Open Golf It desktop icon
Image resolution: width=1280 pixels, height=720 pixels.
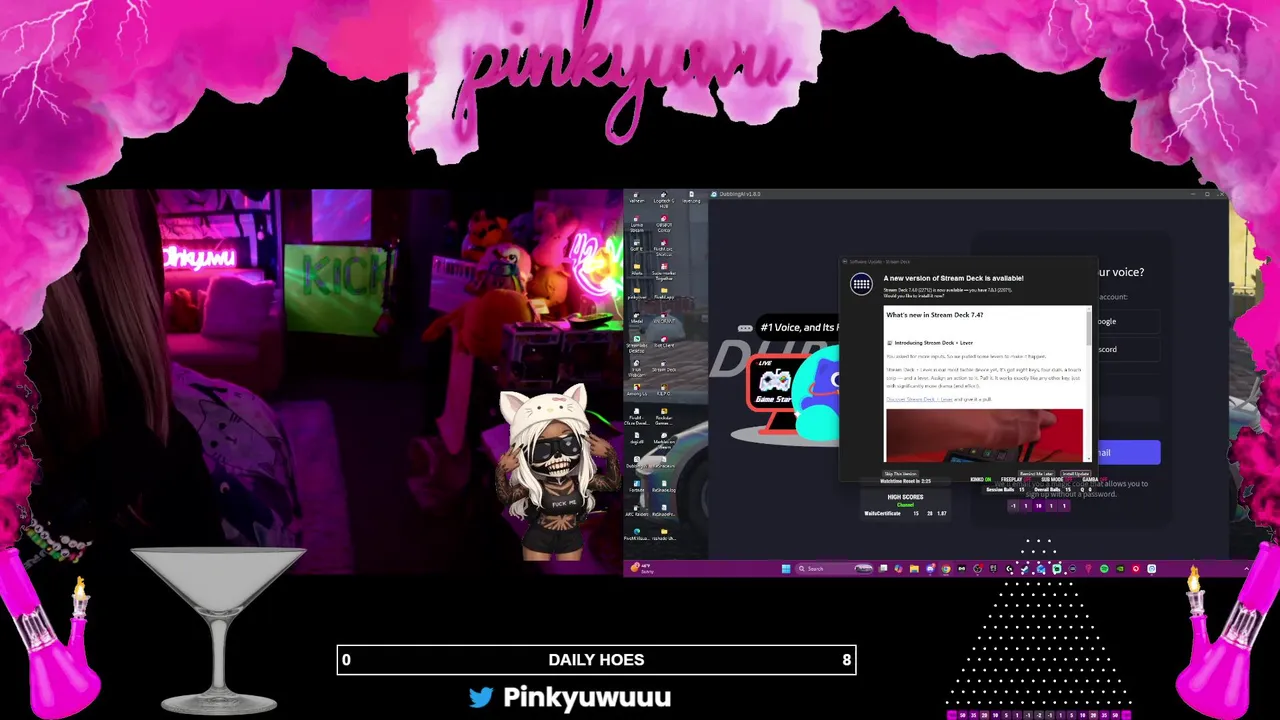pos(636,245)
